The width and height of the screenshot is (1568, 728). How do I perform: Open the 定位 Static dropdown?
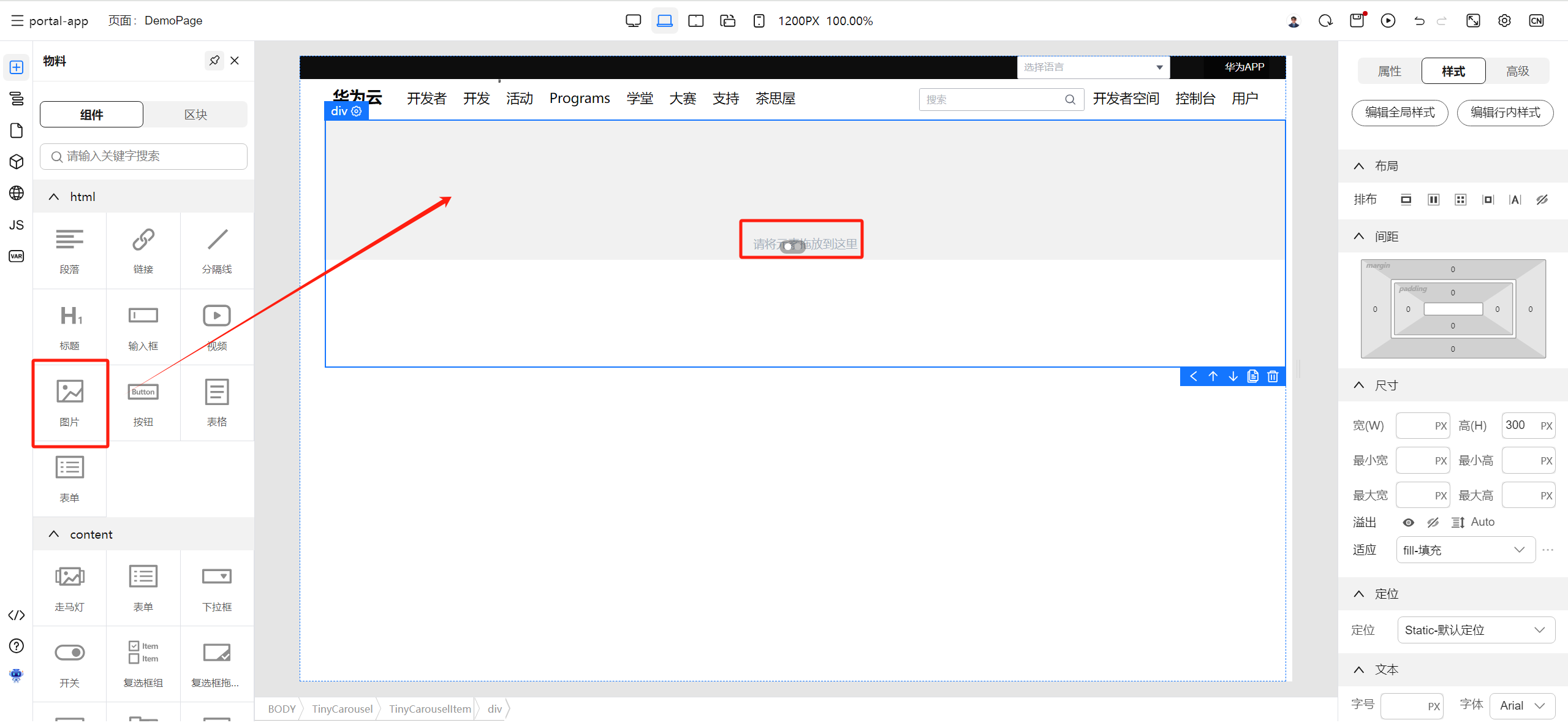tap(1475, 630)
